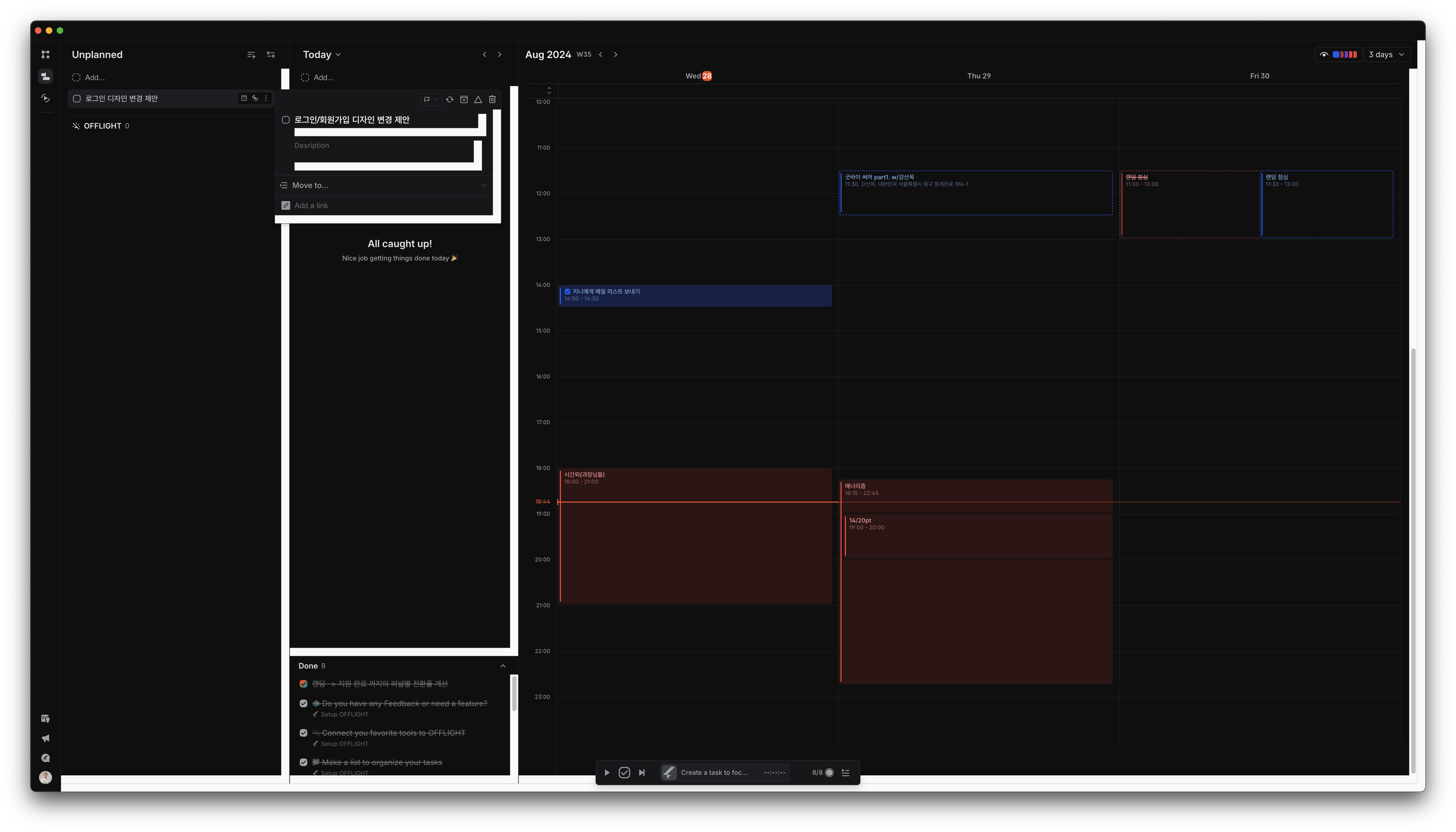Open the filter sliders icon in Unplanned header
Viewport: 1456px width, 832px height.
[x=271, y=55]
